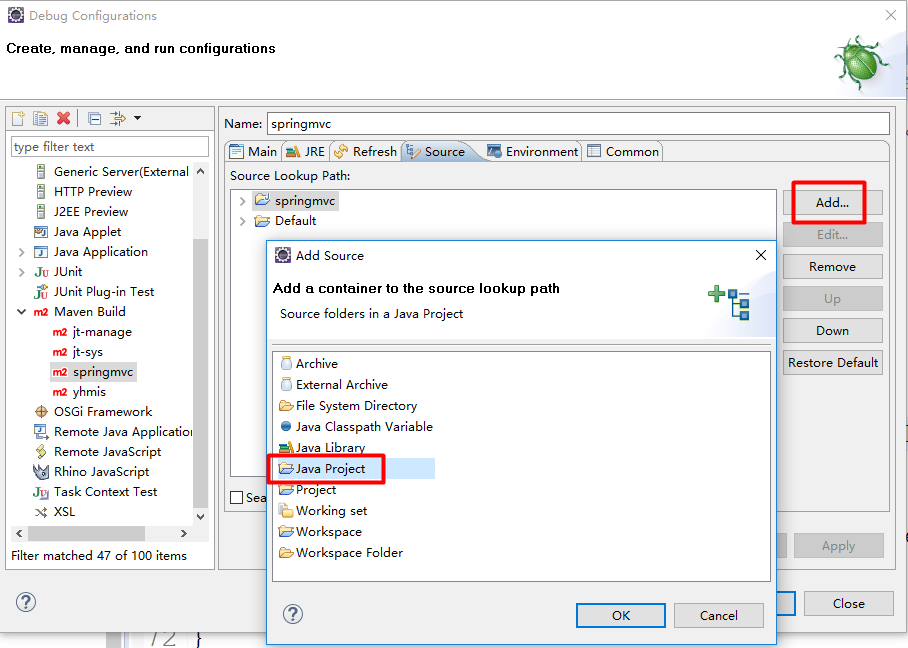The image size is (908, 648).
Task: Click the Remove button
Action: pyautogui.click(x=832, y=267)
